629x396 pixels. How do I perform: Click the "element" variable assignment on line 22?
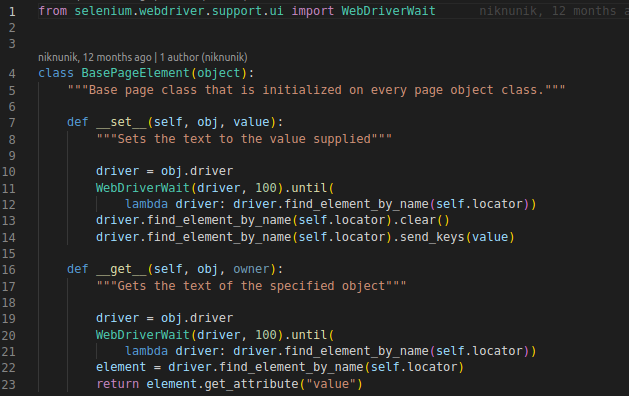121,367
